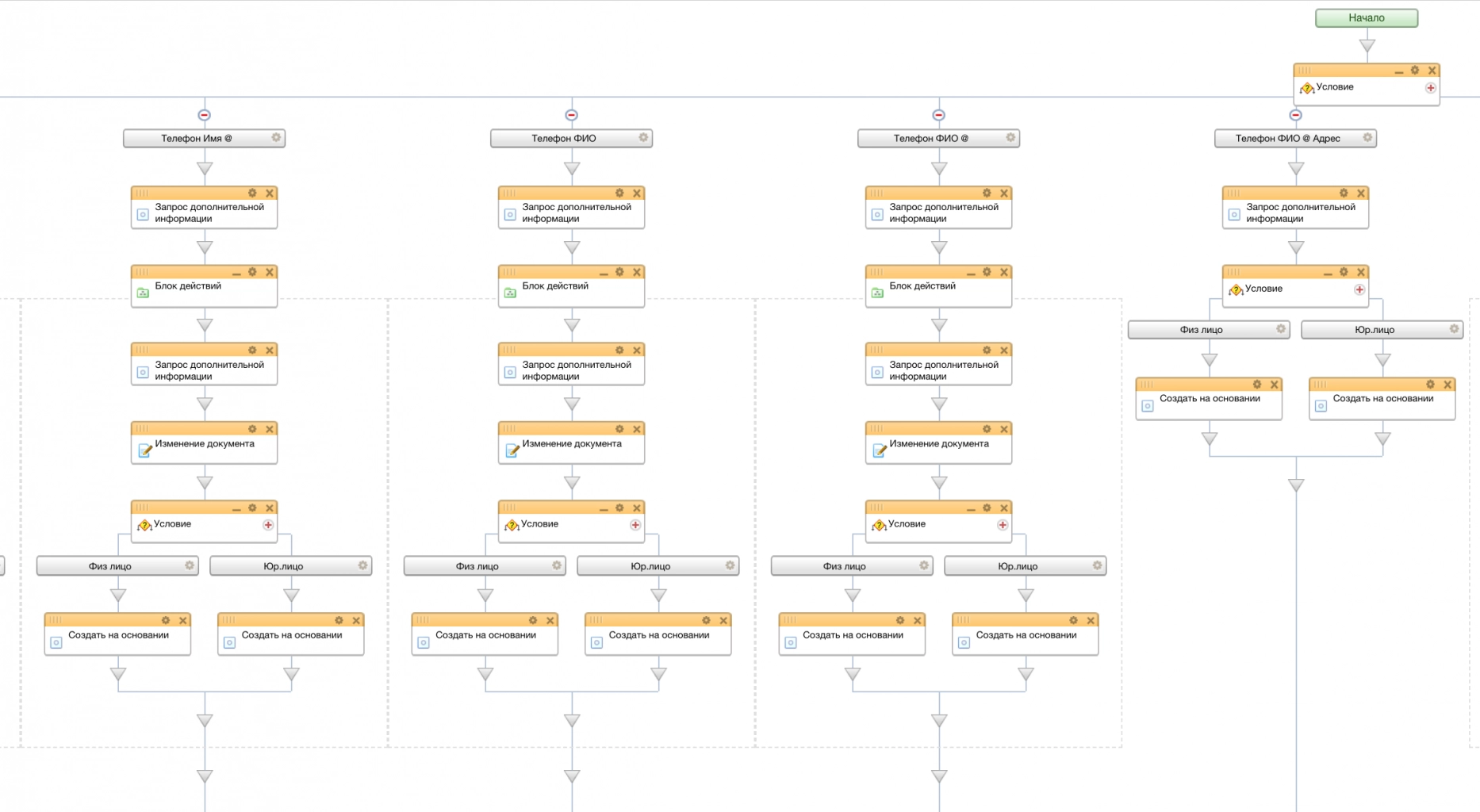Screen dimensions: 1480x812
Task: Open the settings gear on the Телефон Имя @ header
Action: tap(276, 138)
